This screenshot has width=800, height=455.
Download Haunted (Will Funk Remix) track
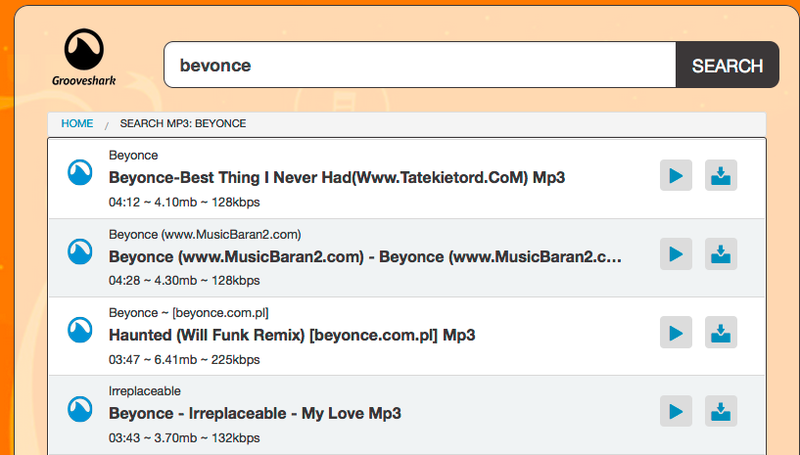point(720,333)
